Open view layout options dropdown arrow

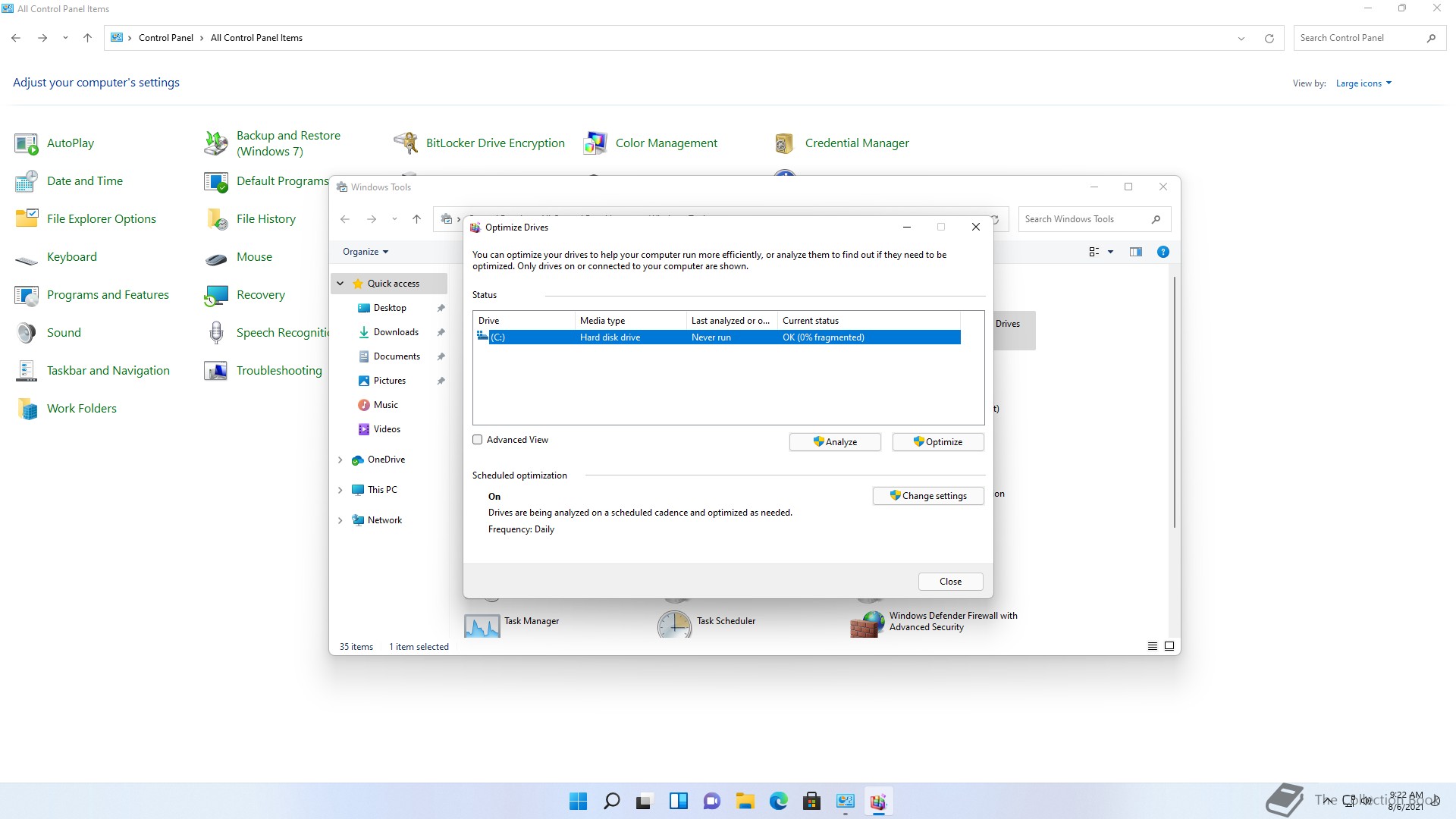[x=1111, y=252]
